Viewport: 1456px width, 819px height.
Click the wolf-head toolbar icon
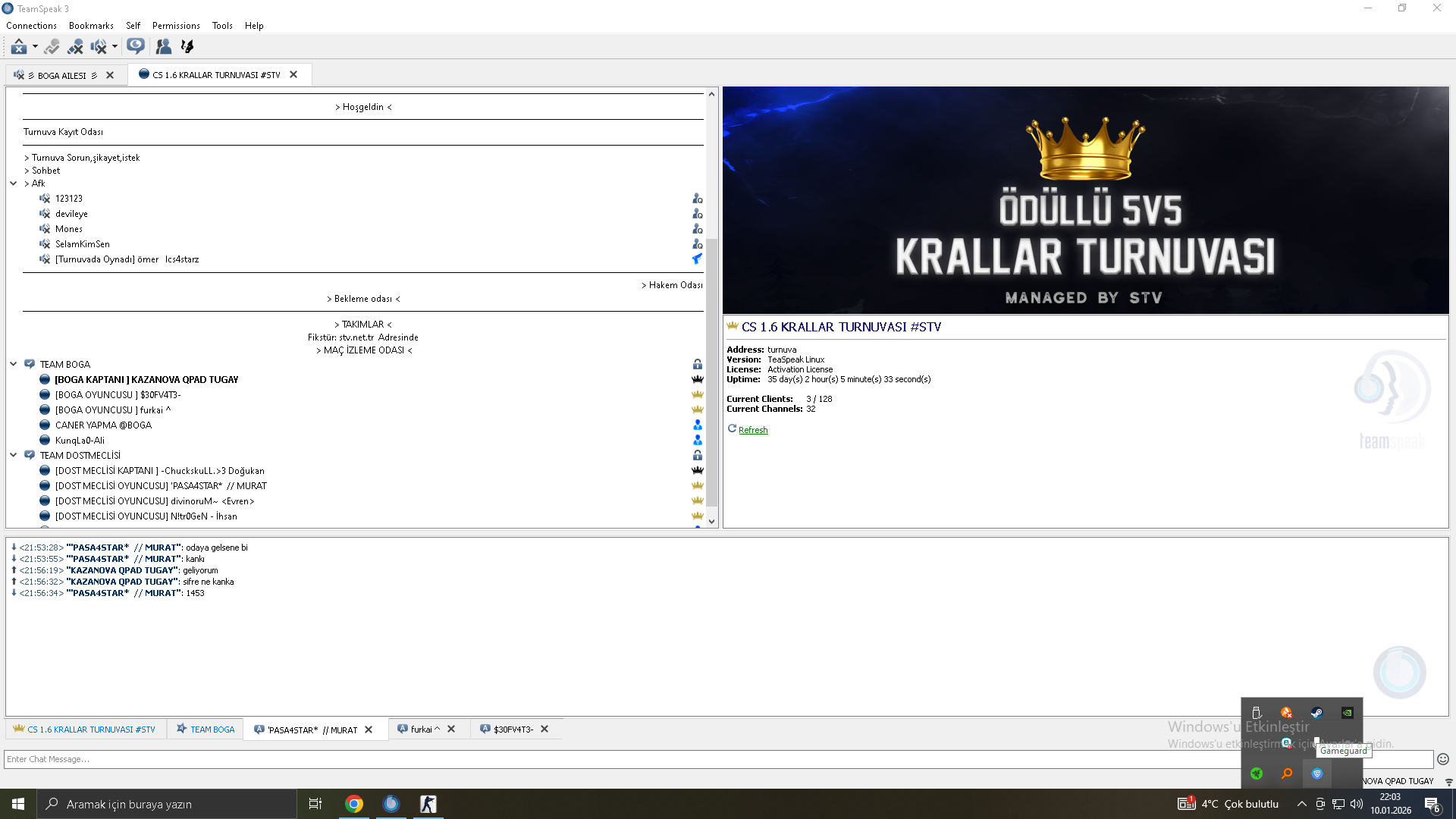pos(187,47)
